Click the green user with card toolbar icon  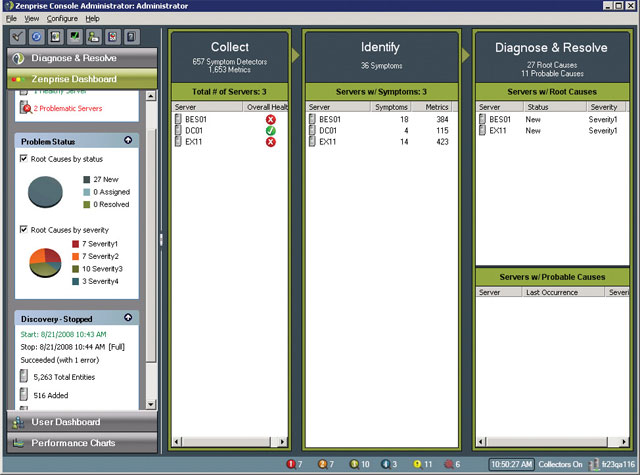93,37
